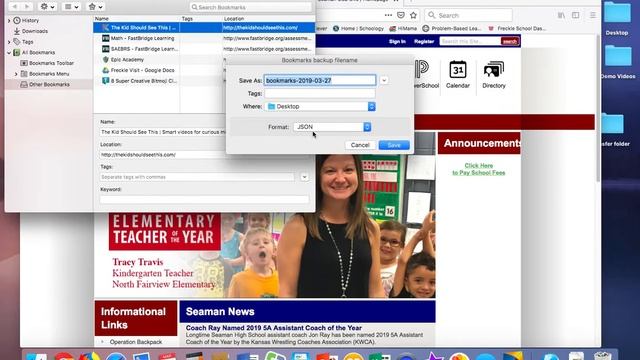Open Firefox Library toolbar icon
640x360 pixels.
pyautogui.click(x=562, y=15)
